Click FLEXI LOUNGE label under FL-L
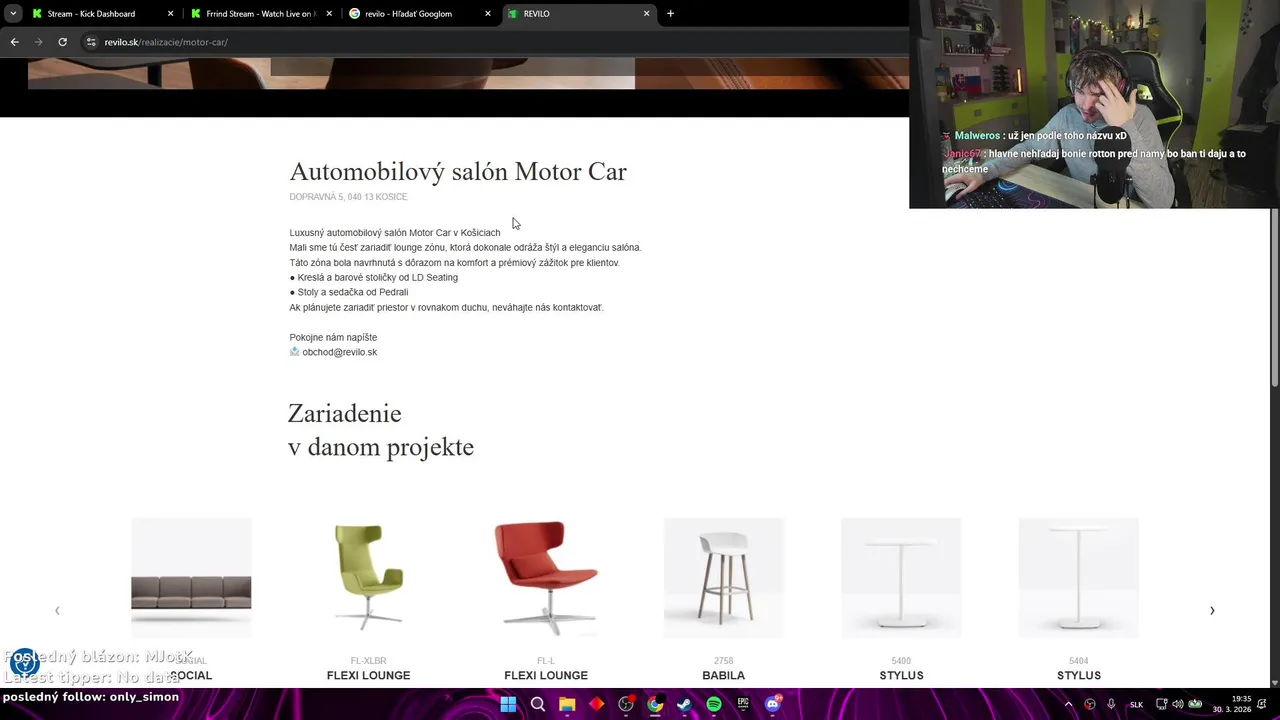 (x=546, y=675)
